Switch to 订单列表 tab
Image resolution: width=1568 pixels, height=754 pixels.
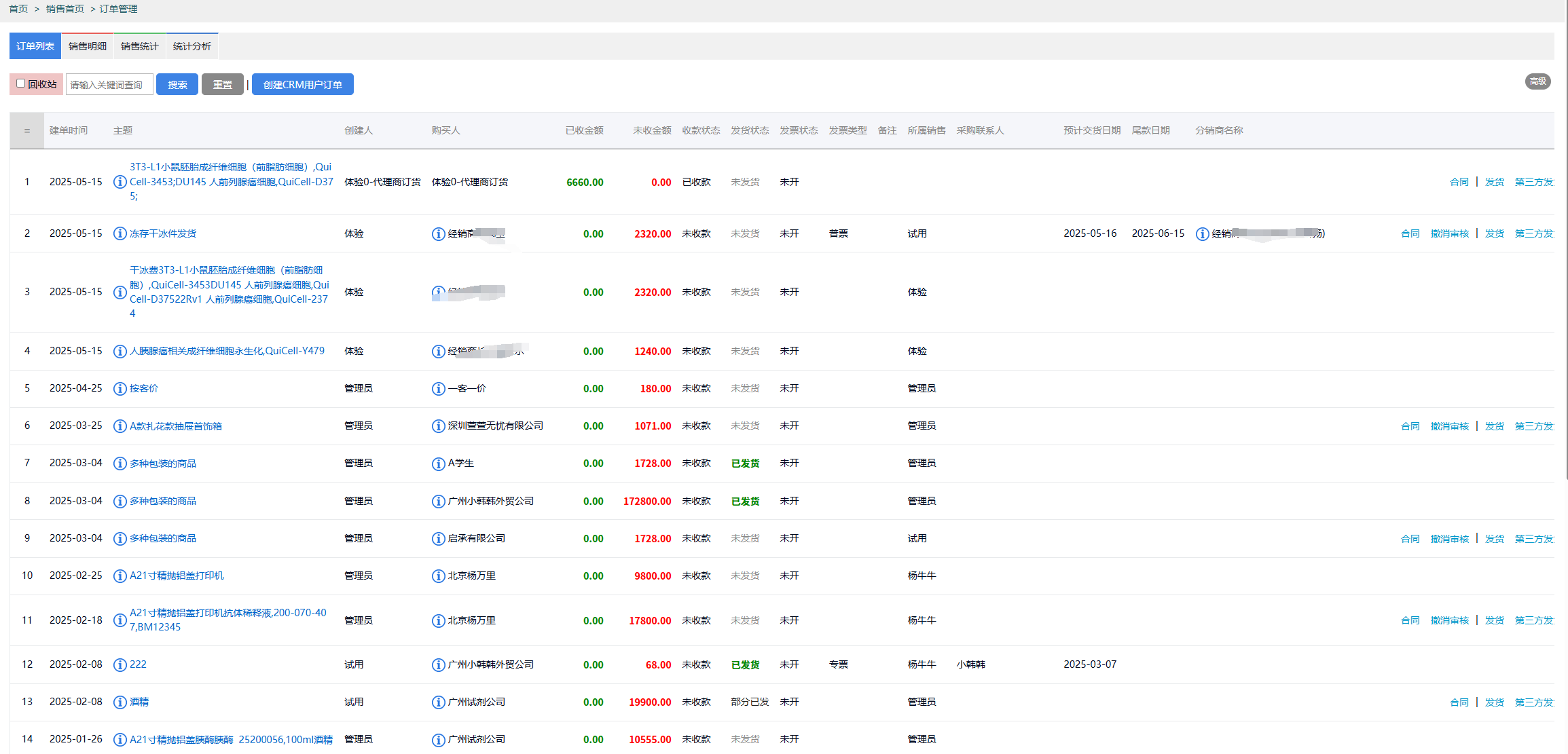pos(35,46)
